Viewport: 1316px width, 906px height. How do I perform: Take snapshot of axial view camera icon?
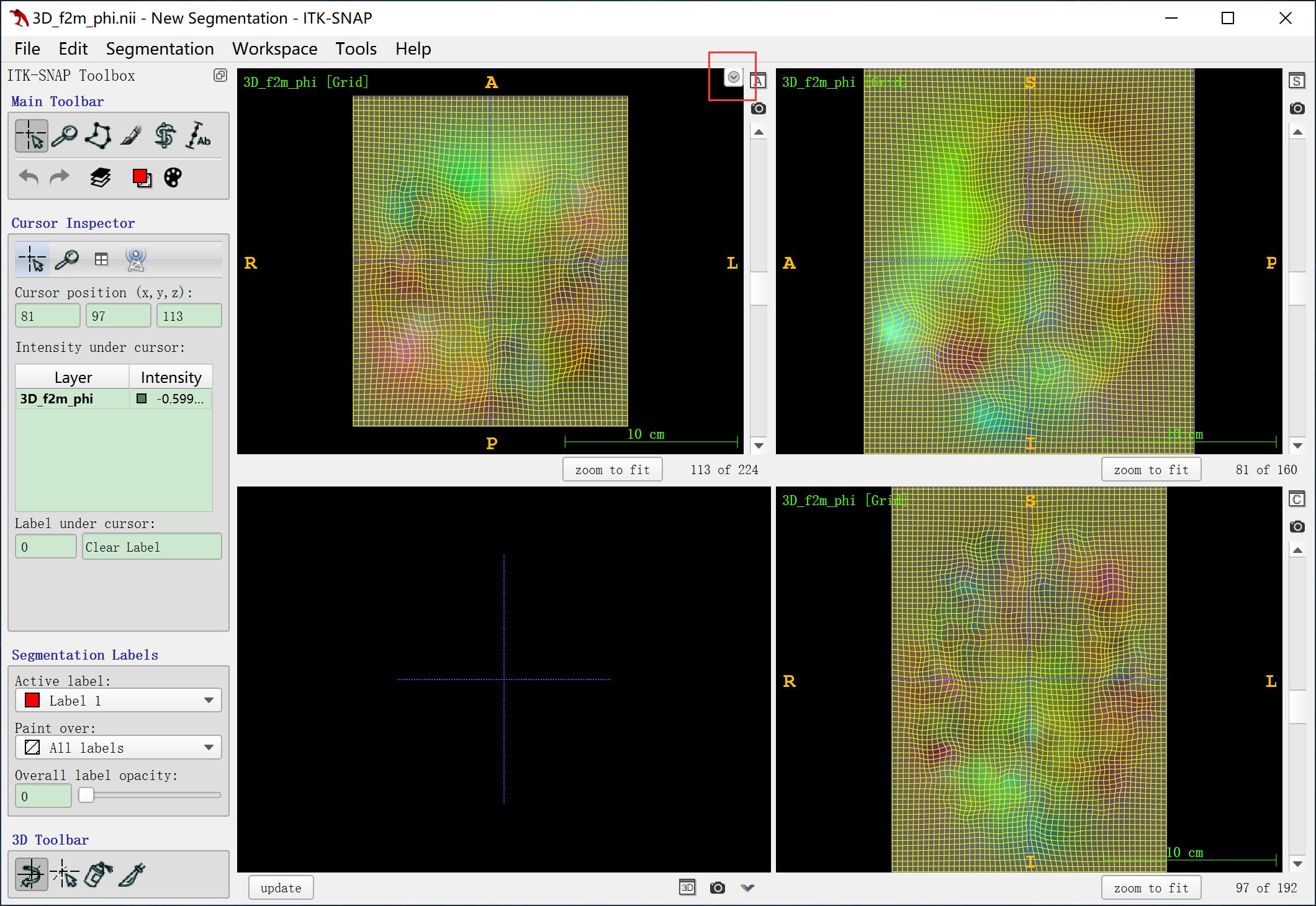[758, 109]
